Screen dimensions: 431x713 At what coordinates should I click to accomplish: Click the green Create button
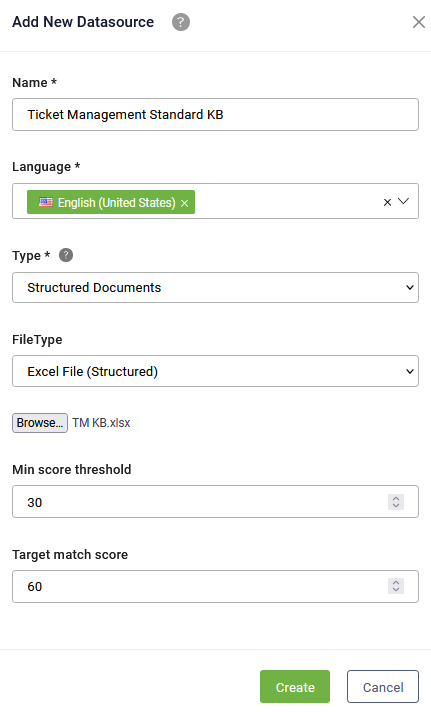click(x=295, y=687)
